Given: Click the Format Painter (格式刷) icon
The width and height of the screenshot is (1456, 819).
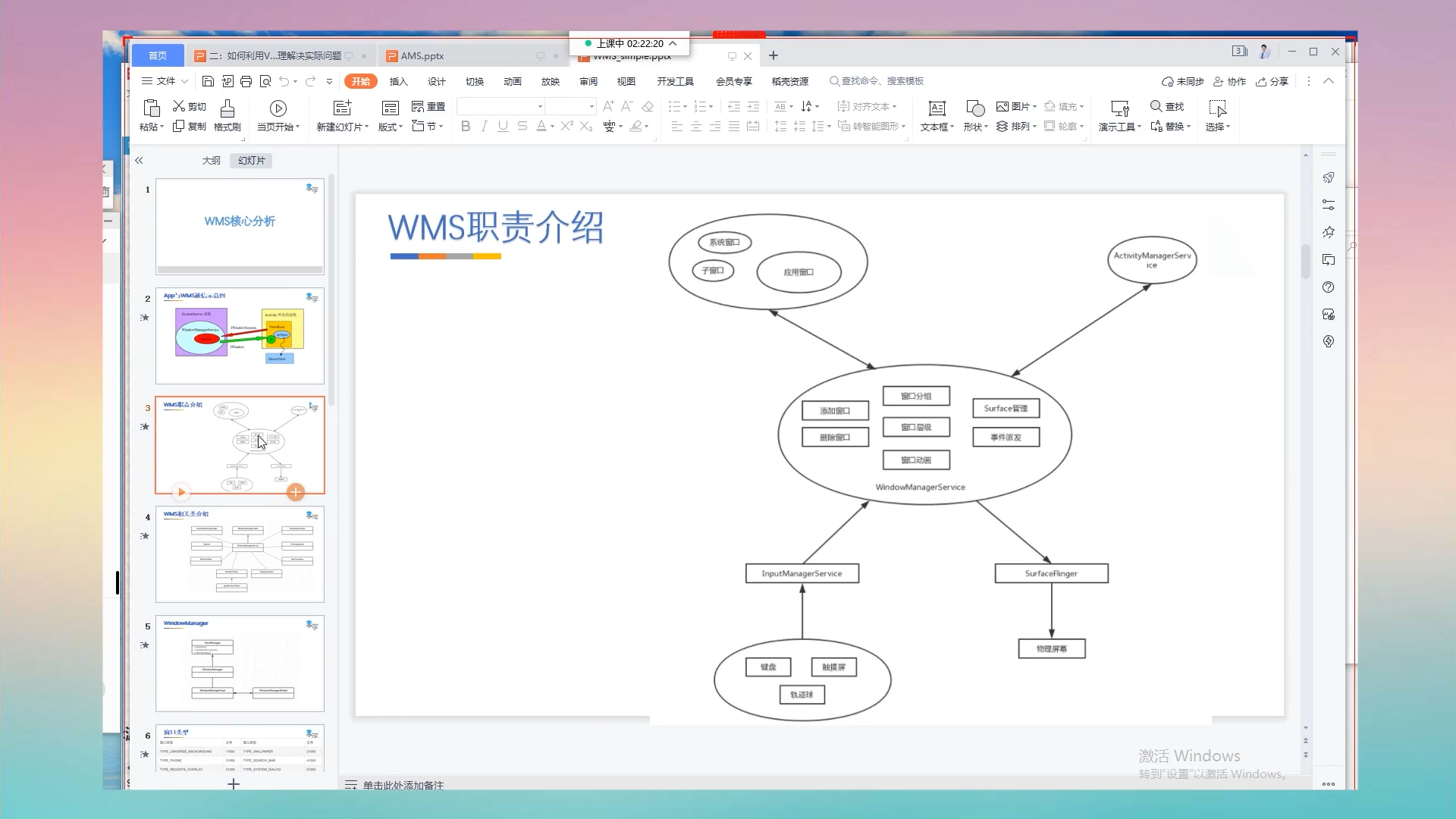Looking at the screenshot, I should 227,108.
